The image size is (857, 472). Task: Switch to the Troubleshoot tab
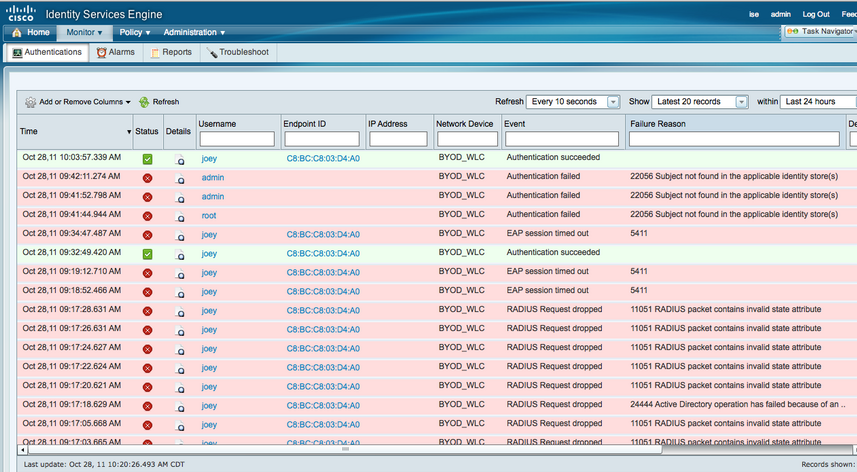pos(237,52)
